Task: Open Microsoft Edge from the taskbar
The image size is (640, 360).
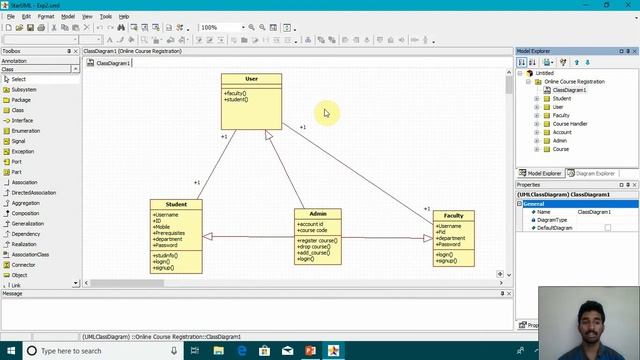Action: [242, 351]
